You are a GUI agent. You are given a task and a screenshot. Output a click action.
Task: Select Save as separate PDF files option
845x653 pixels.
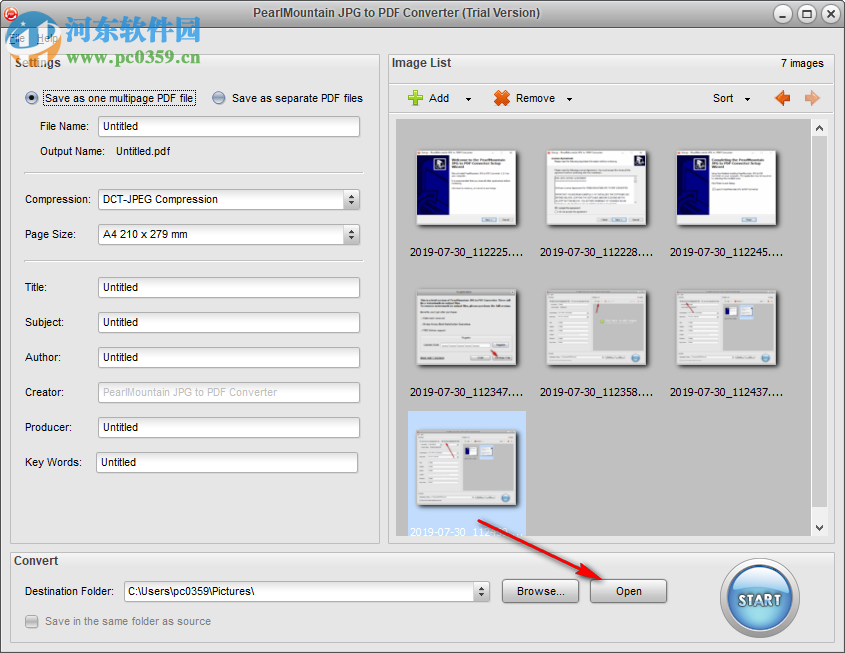[217, 99]
